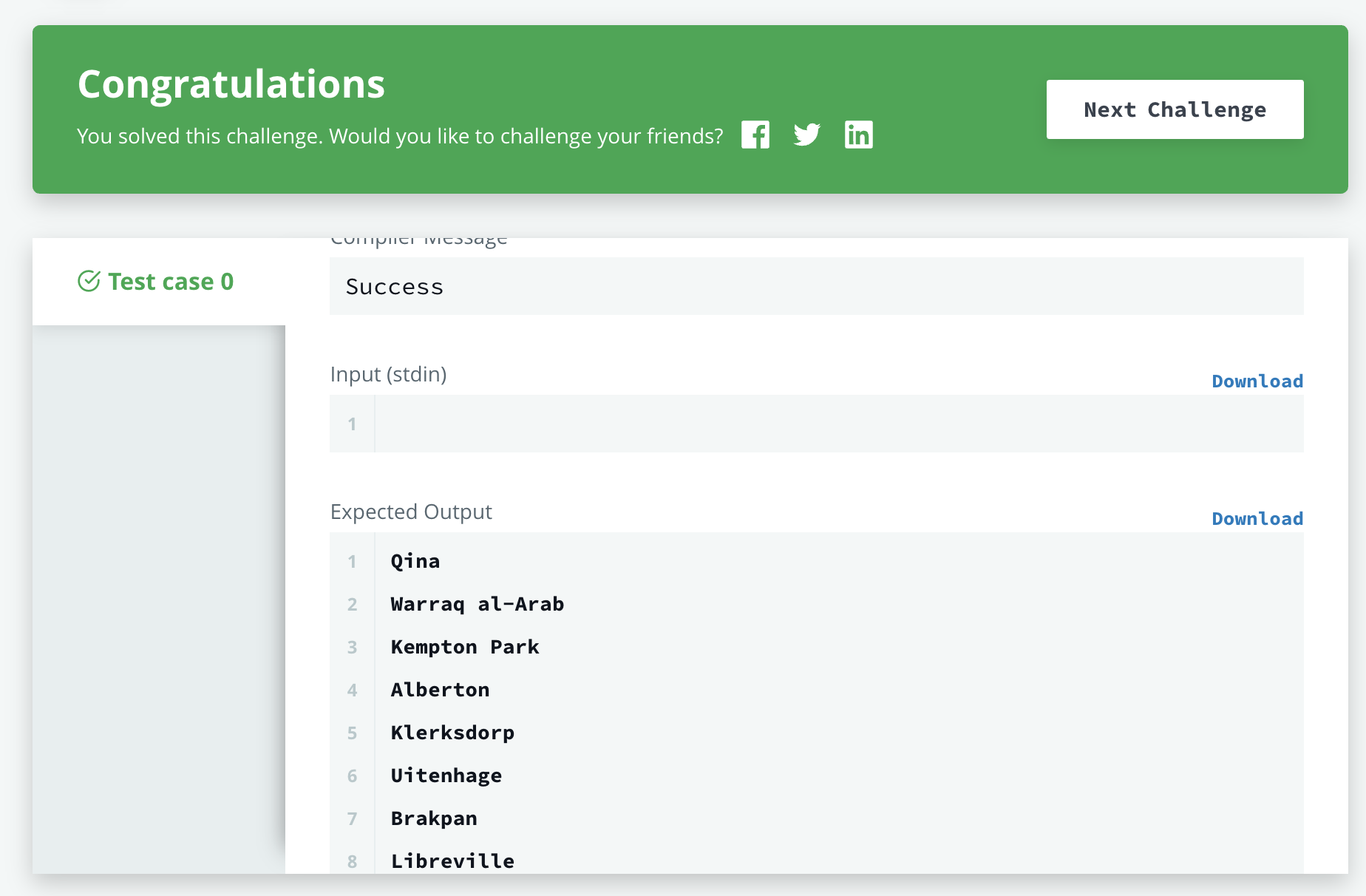Click the Qina output line
The image size is (1366, 896).
pos(415,562)
